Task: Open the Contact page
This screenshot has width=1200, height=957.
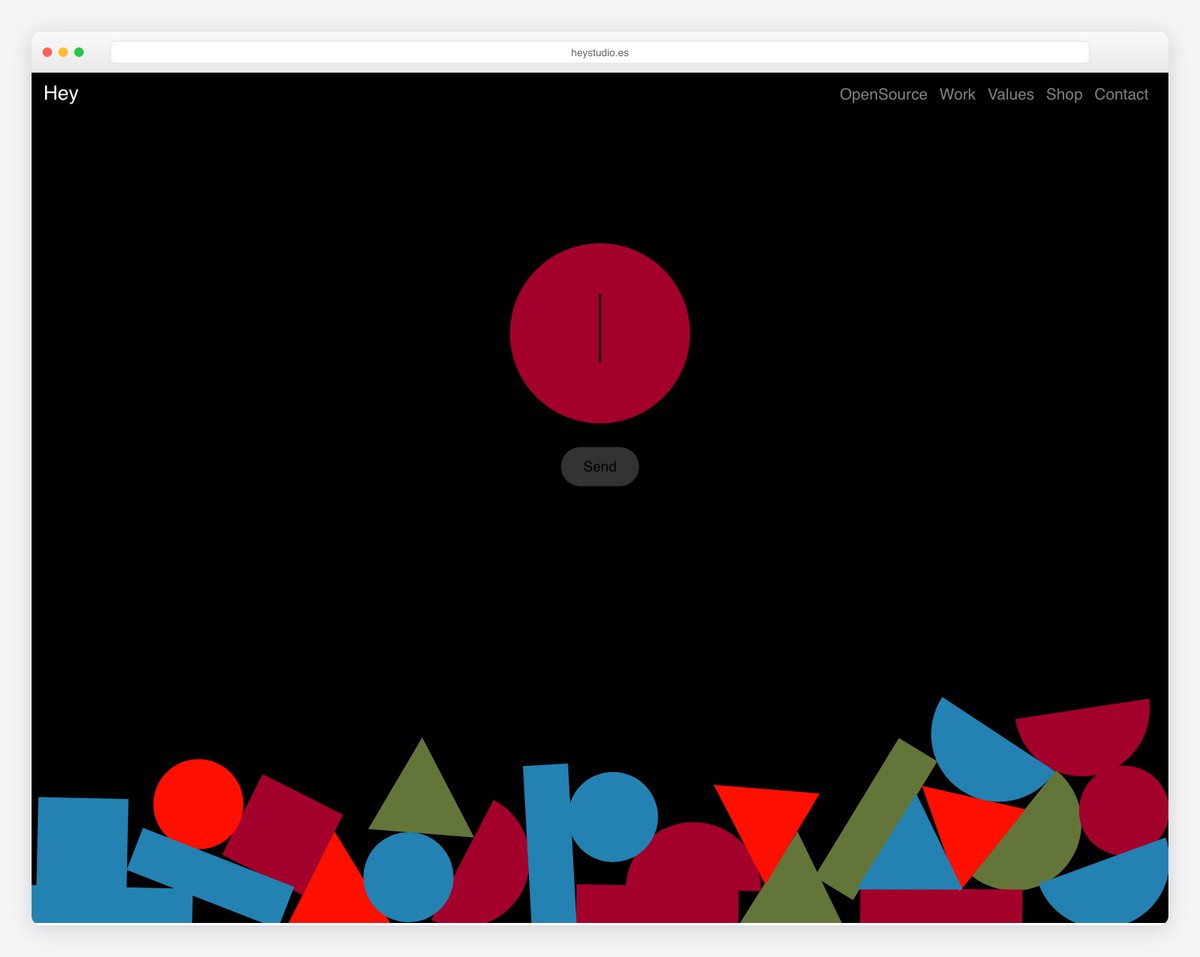Action: point(1121,94)
